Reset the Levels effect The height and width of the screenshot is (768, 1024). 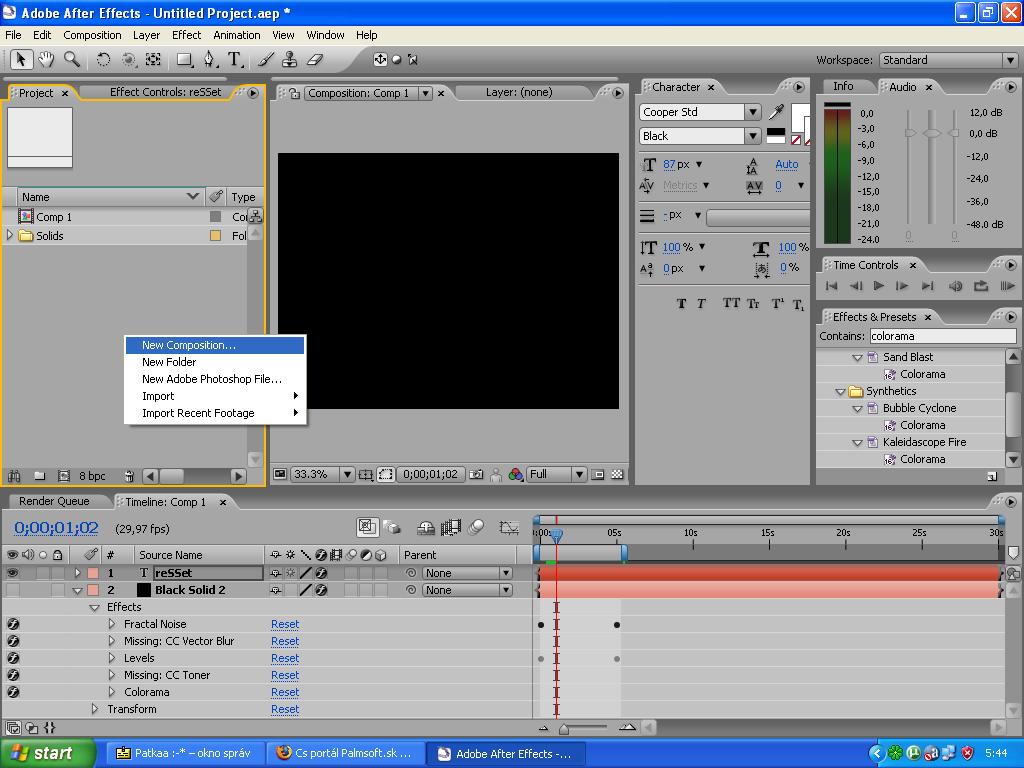[285, 658]
